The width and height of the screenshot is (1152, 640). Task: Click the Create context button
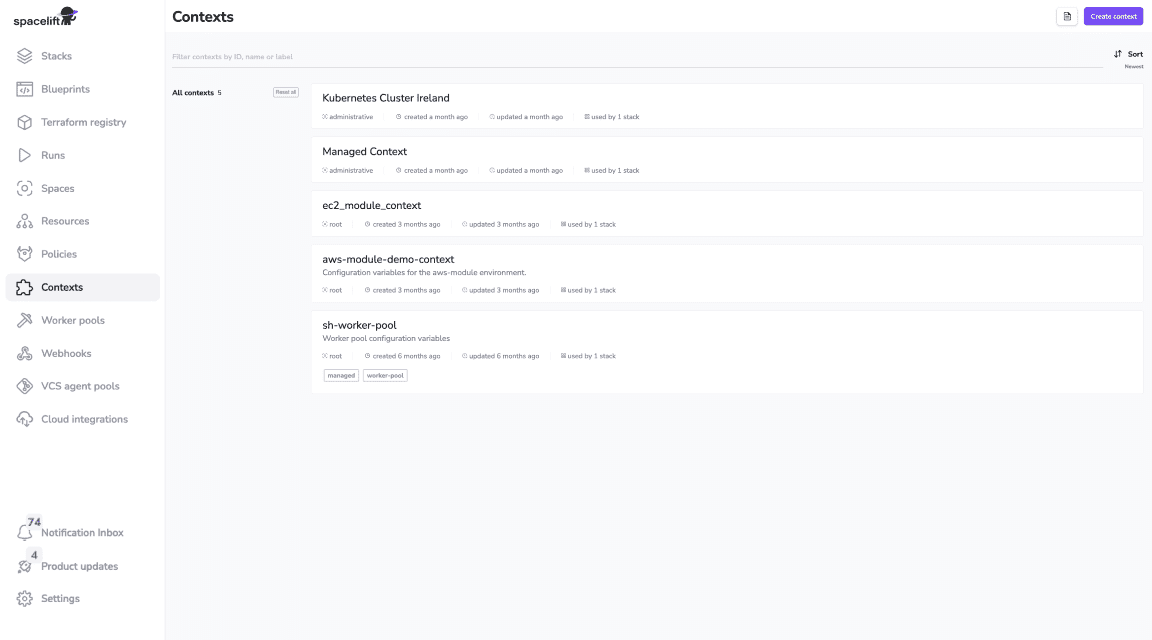click(x=1113, y=16)
